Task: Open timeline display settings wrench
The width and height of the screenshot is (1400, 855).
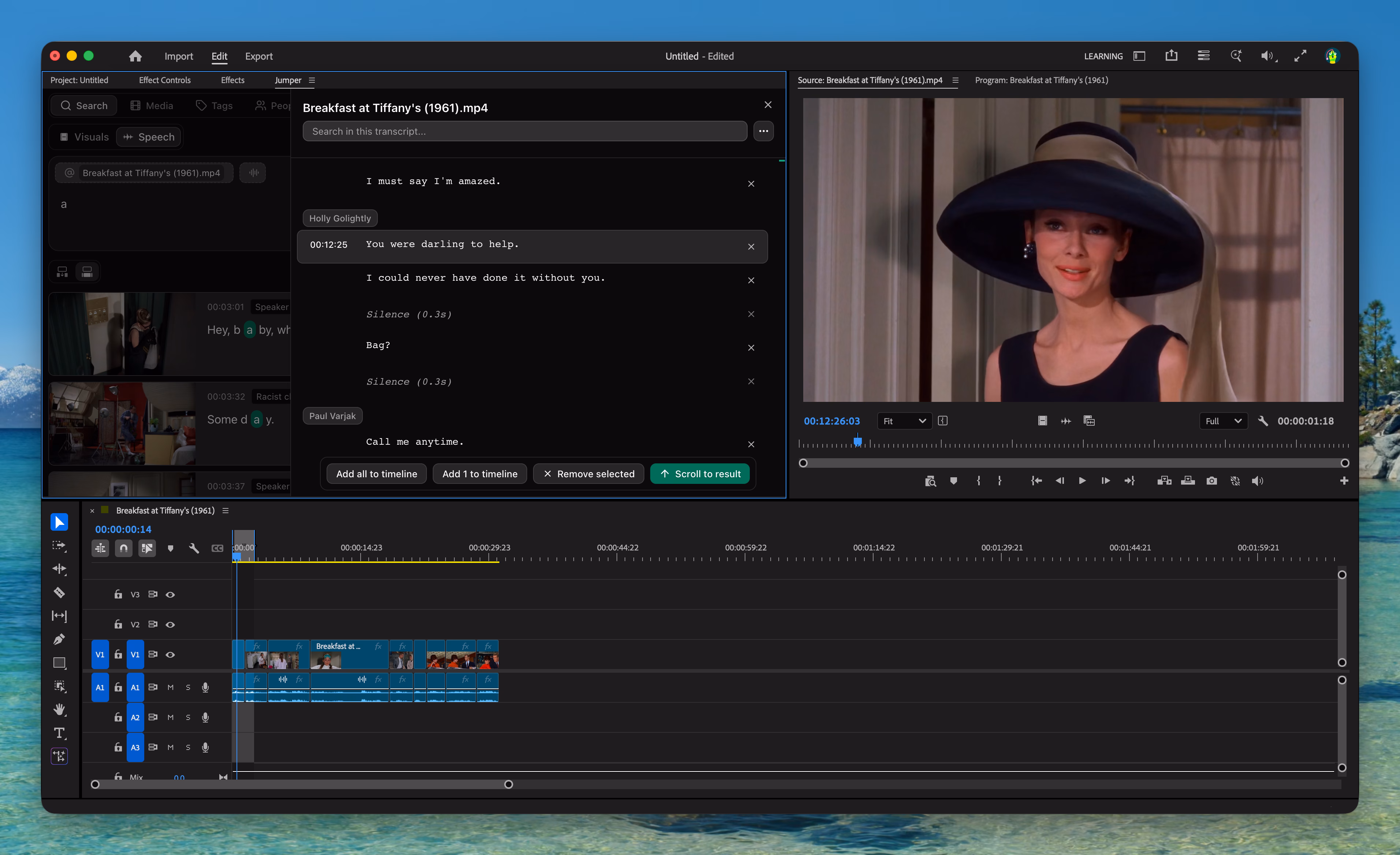Action: click(x=194, y=548)
